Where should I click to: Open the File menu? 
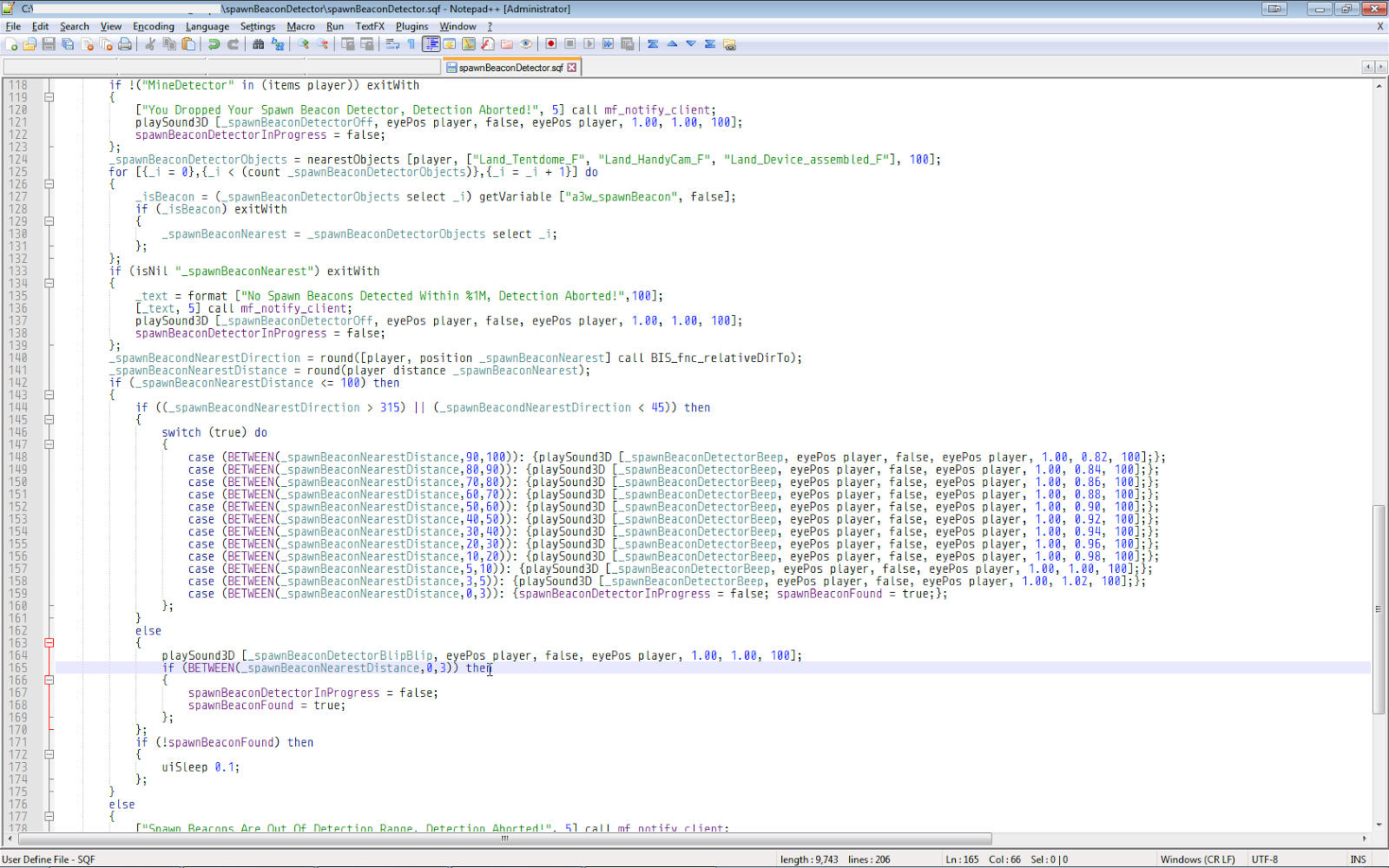(x=13, y=27)
